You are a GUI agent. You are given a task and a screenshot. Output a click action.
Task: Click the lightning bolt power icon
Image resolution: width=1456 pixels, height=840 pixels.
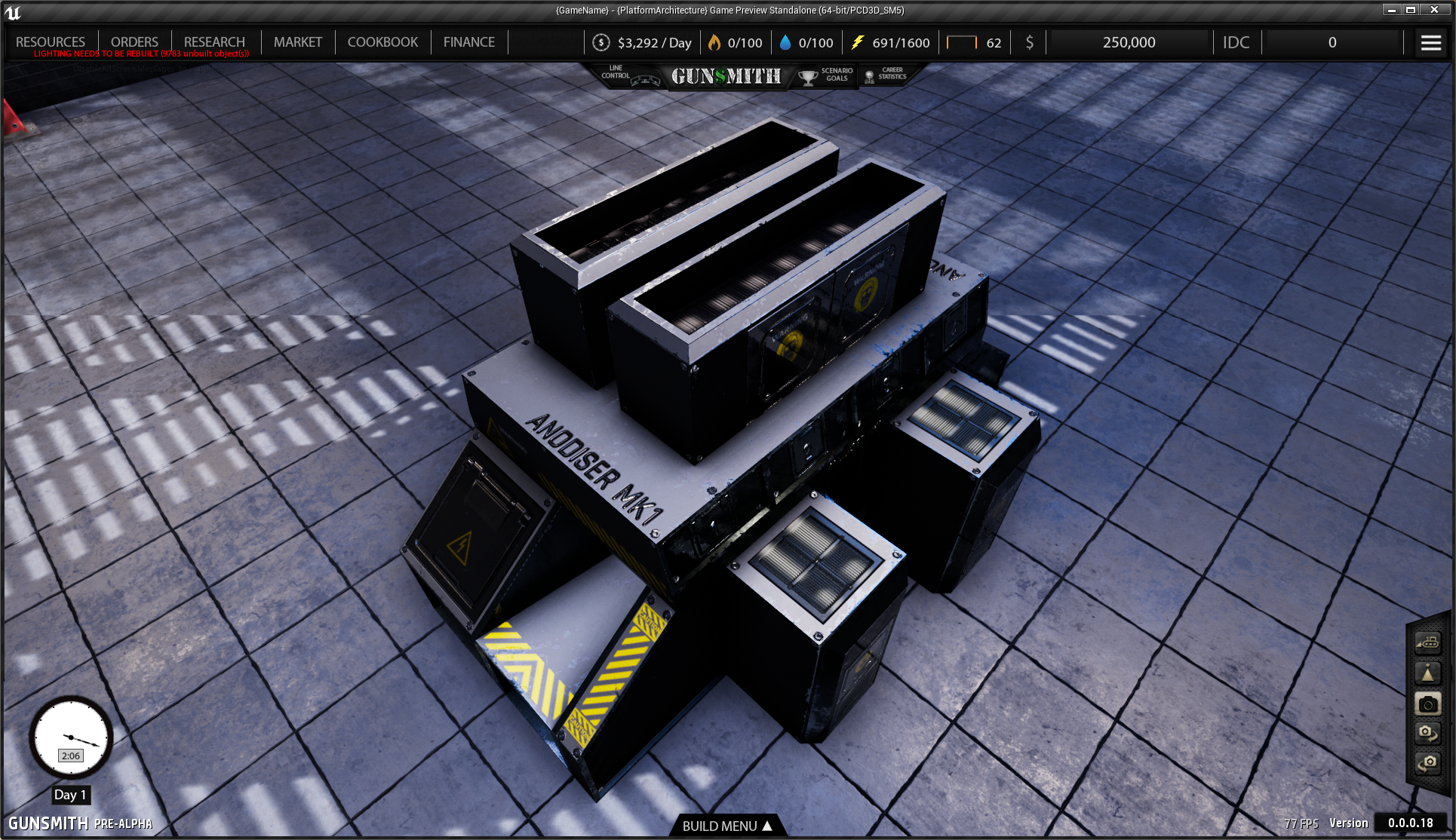coord(858,42)
